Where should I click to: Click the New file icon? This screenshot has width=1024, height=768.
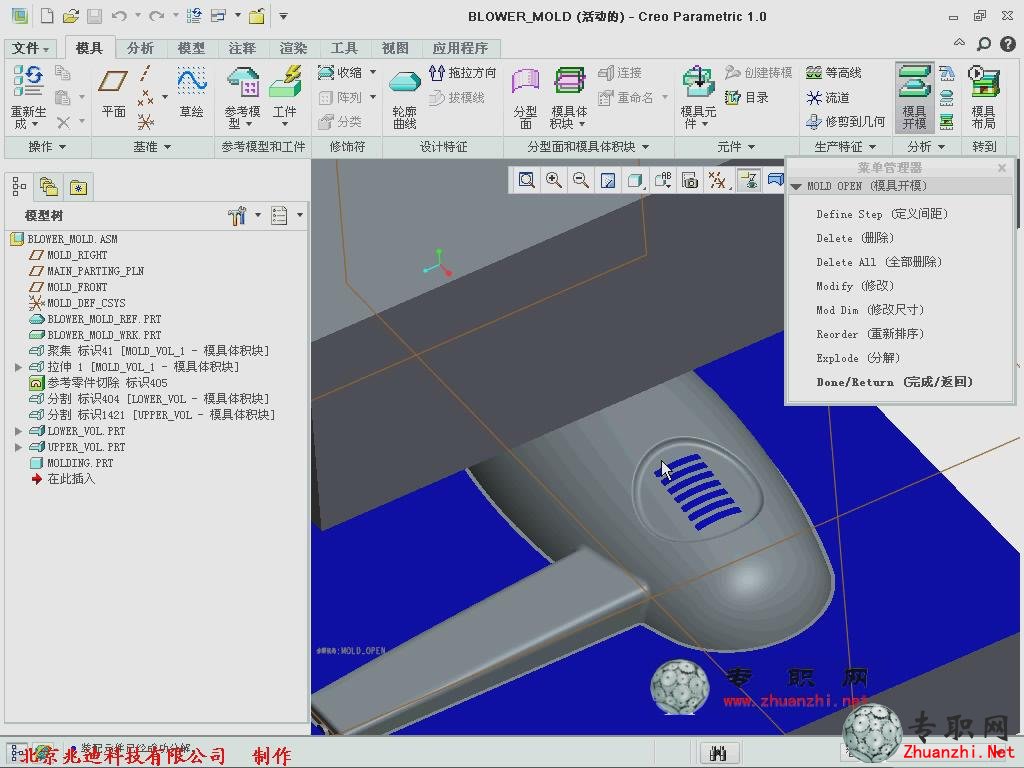pos(47,16)
